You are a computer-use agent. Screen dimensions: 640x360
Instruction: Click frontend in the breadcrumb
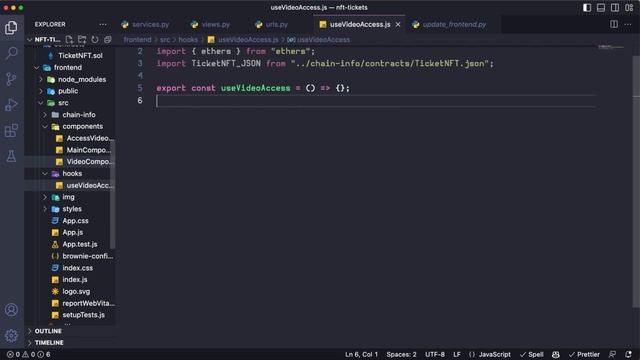tap(137, 40)
